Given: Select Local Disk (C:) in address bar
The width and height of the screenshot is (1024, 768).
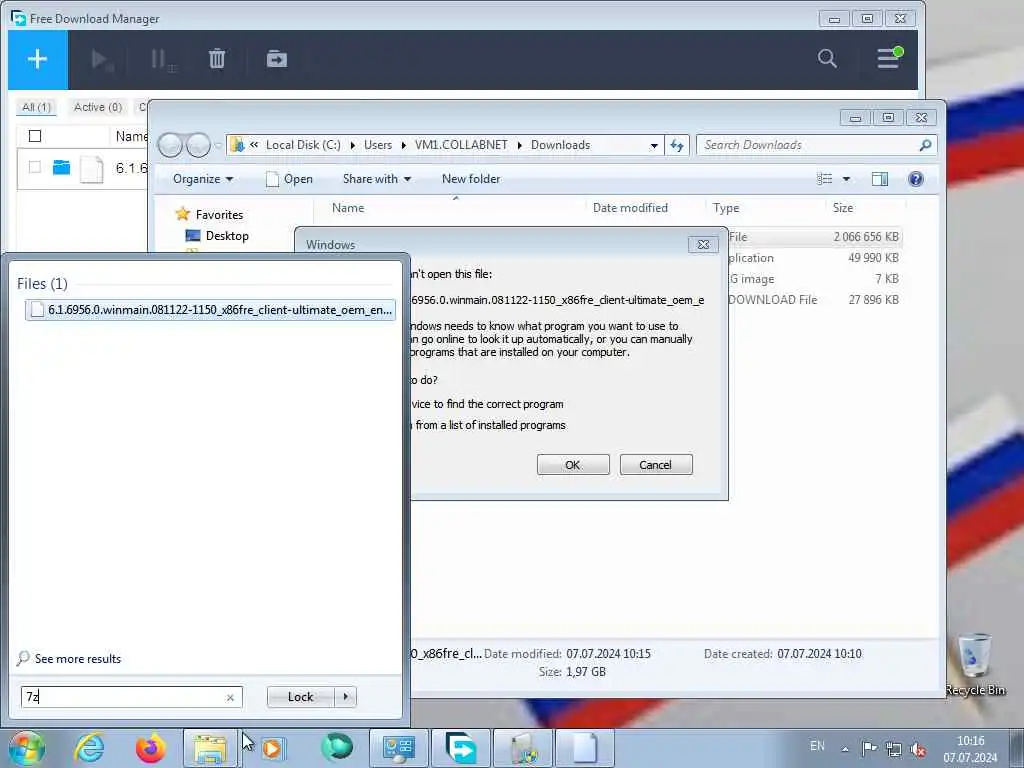Looking at the screenshot, I should 303,145.
